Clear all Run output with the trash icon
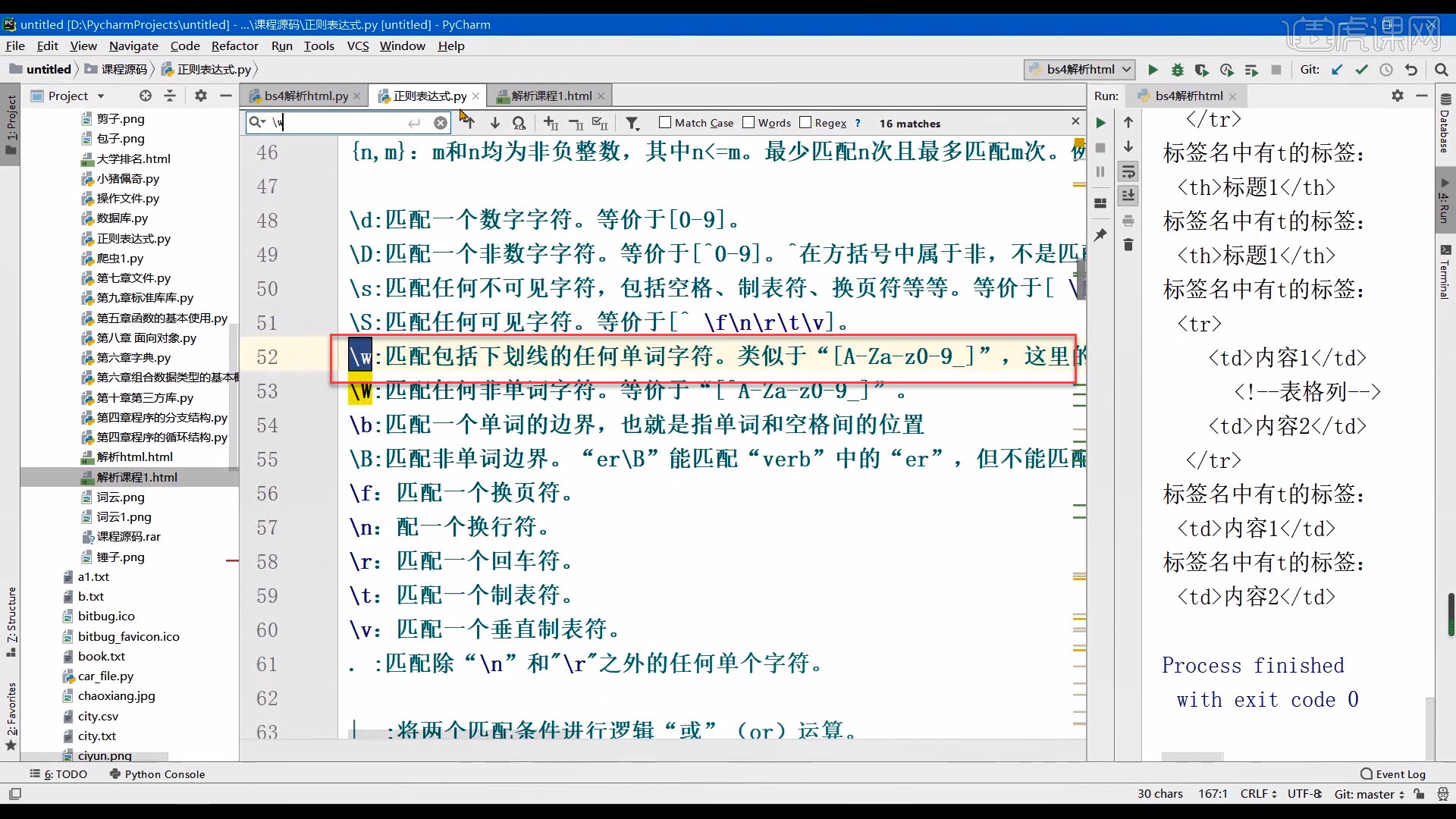1456x819 pixels. tap(1128, 244)
